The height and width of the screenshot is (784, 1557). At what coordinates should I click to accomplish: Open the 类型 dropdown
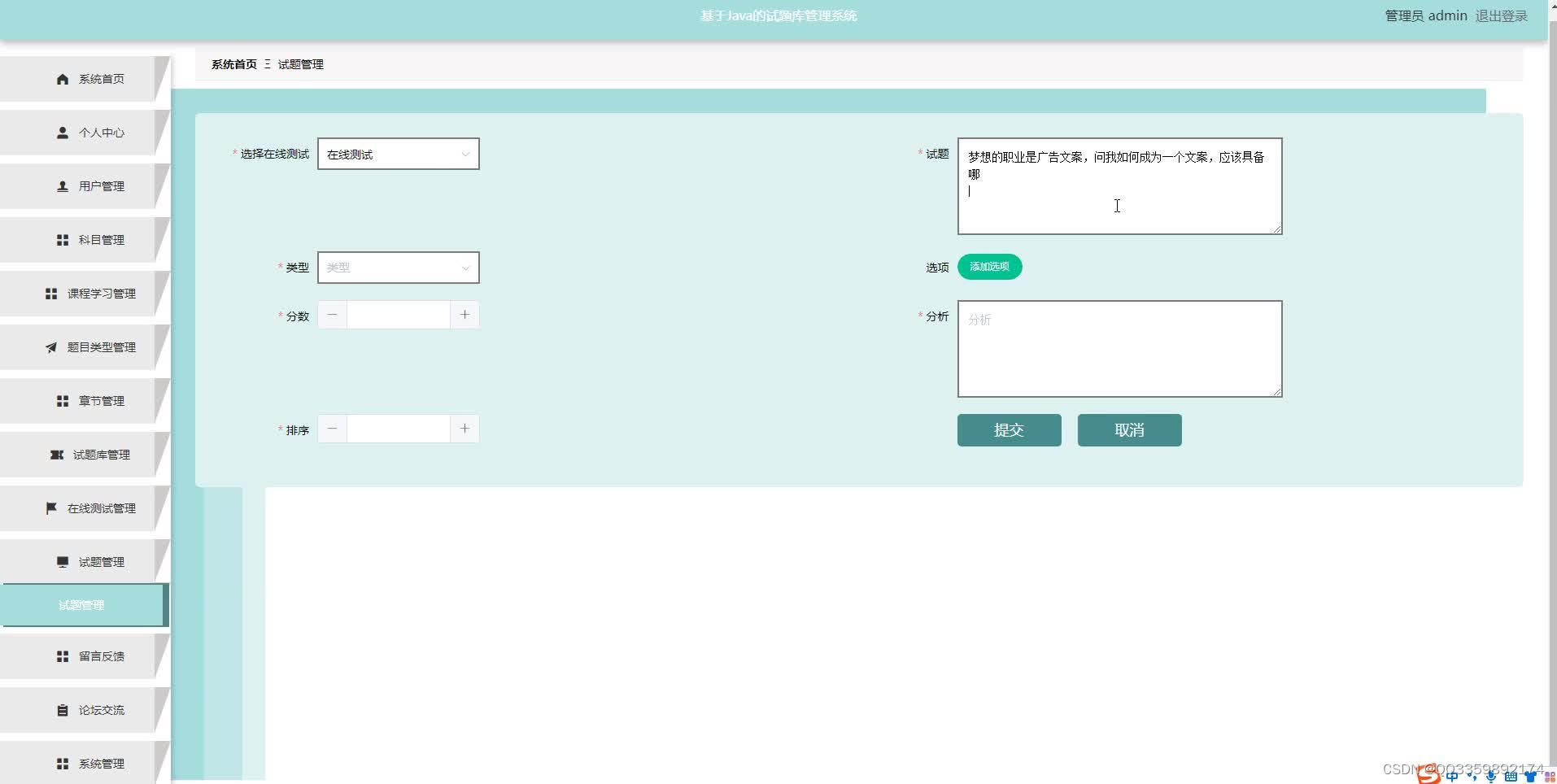[399, 268]
